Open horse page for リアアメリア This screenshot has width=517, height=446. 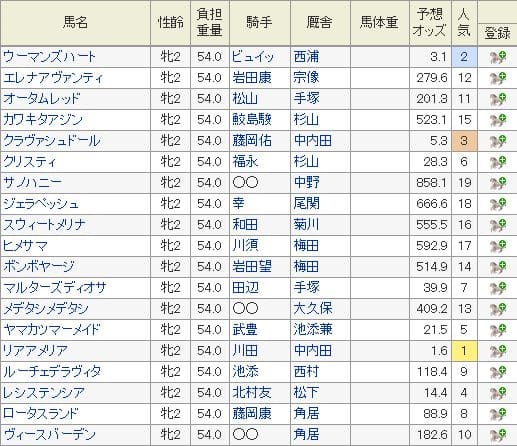(35, 351)
